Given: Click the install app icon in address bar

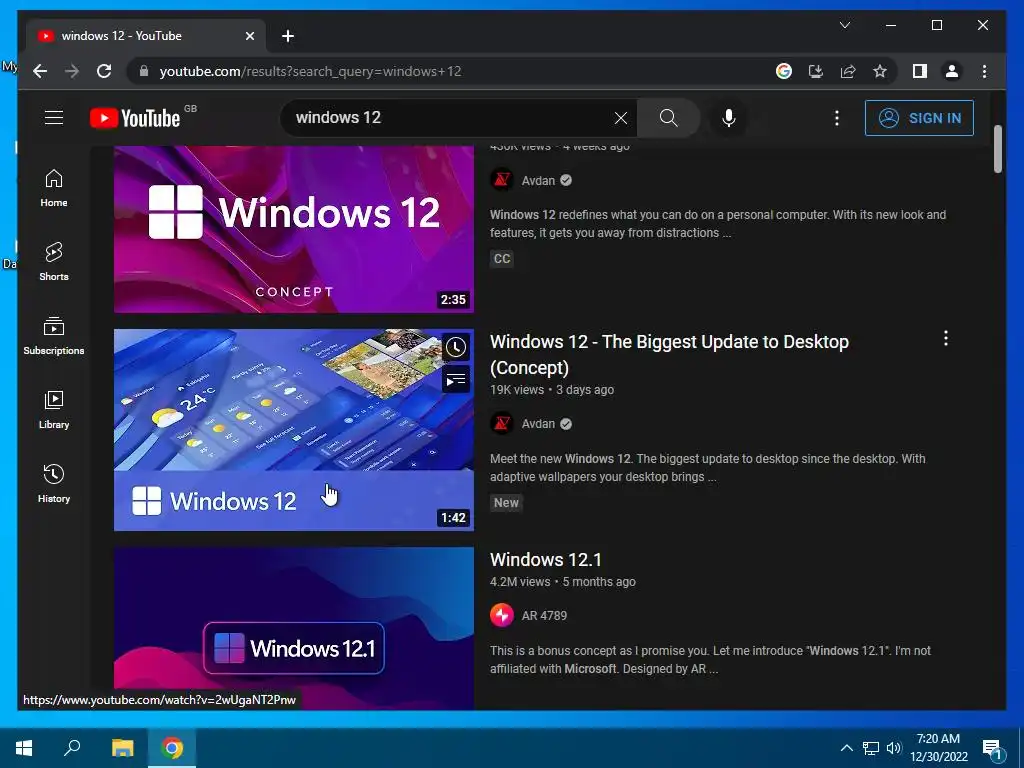Looking at the screenshot, I should (816, 71).
